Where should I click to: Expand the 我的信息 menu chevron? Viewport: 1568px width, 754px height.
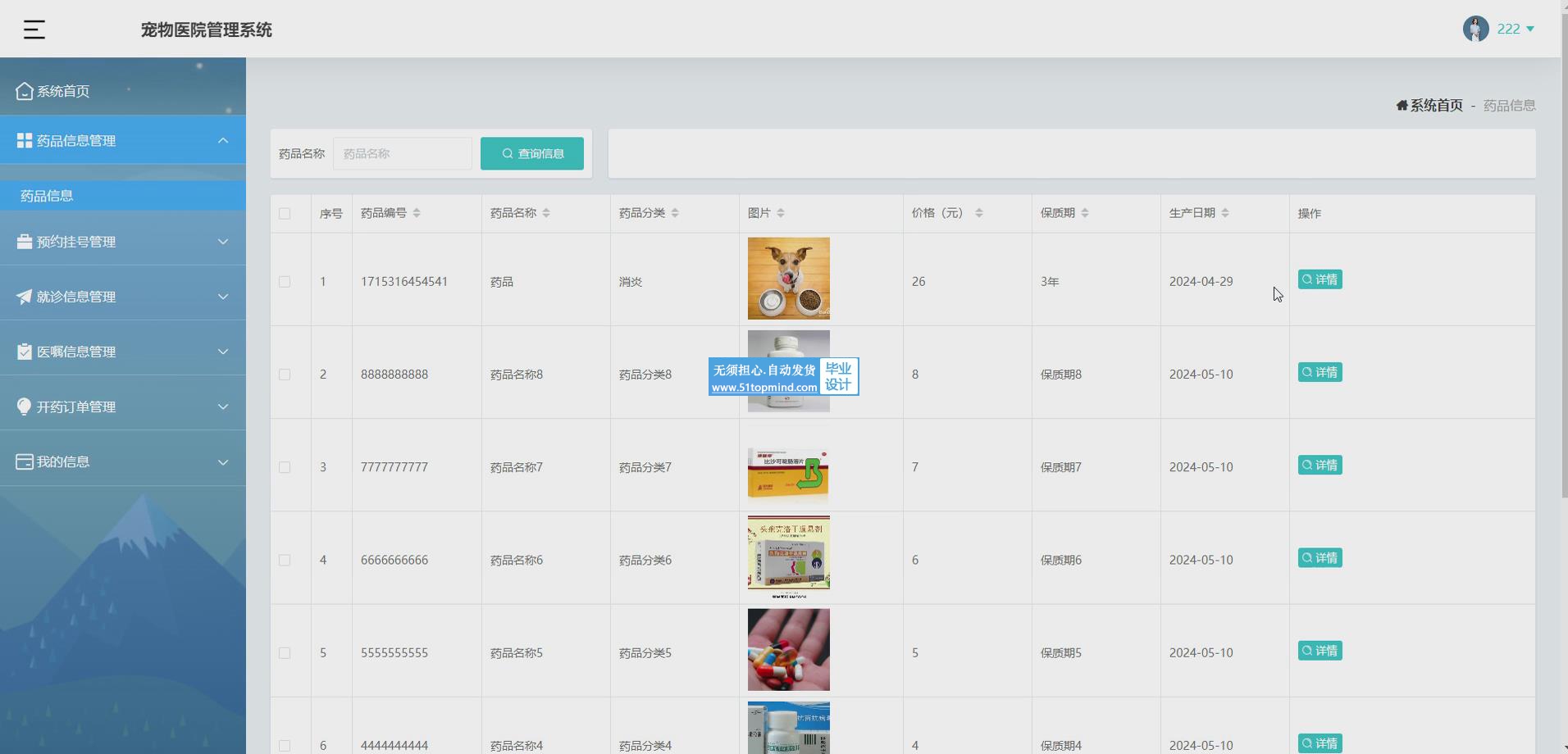click(223, 462)
